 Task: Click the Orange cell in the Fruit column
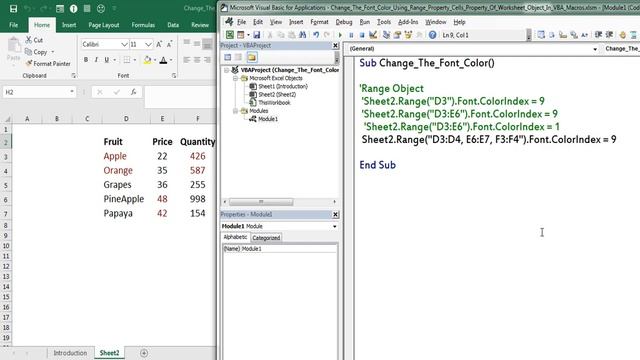(118, 170)
